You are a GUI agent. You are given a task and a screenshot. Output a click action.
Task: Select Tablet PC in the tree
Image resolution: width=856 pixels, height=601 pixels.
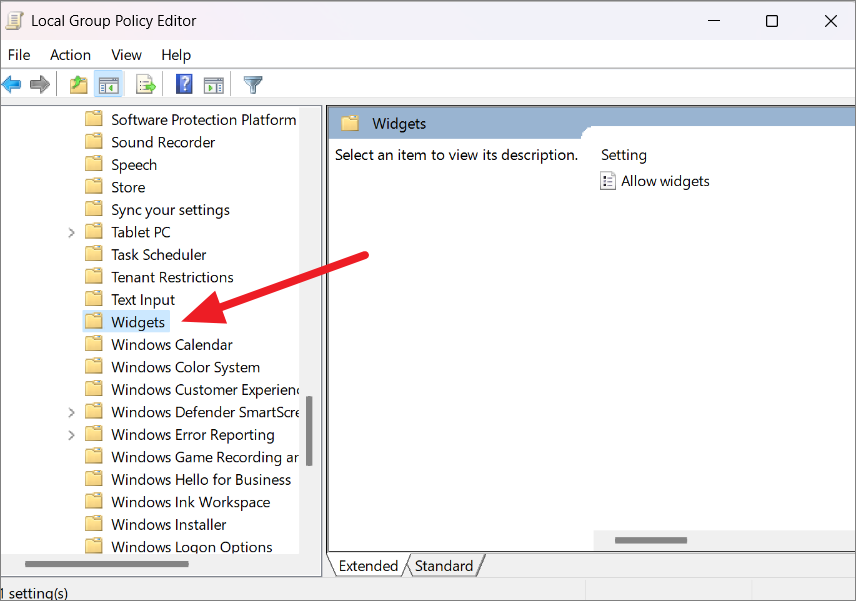pos(141,232)
